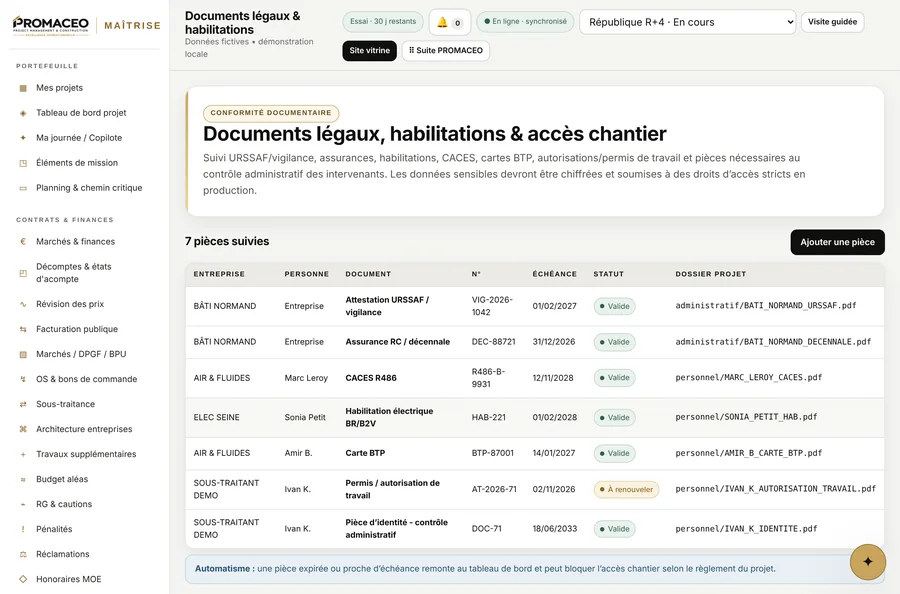Image resolution: width=900 pixels, height=594 pixels.
Task: Select the Assurance RC / décennale document
Action: click(x=398, y=341)
